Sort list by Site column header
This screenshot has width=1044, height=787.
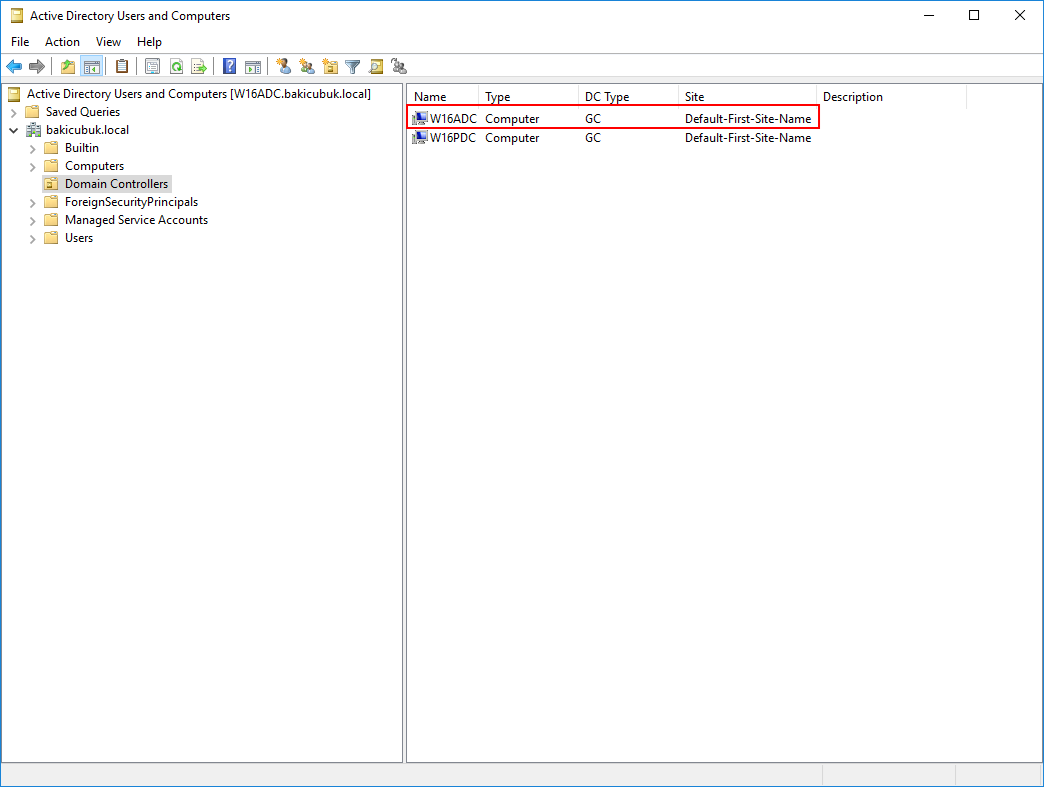click(747, 97)
